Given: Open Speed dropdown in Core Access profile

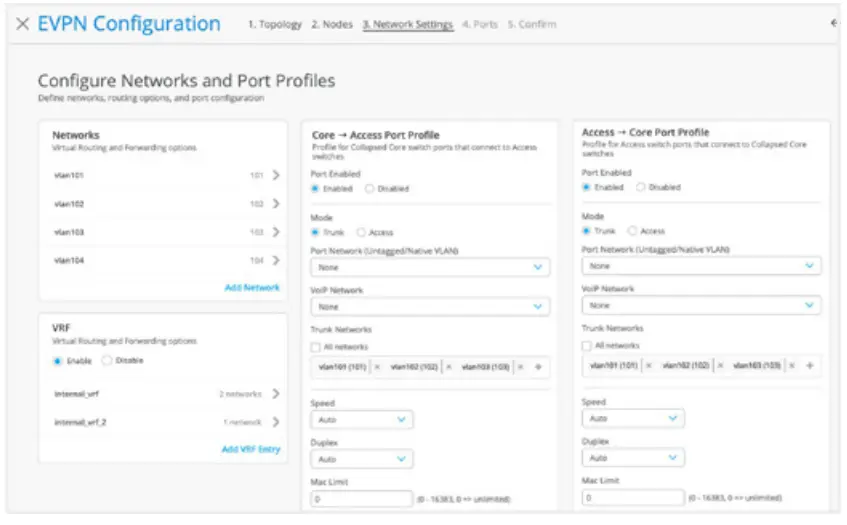Looking at the screenshot, I should pos(362,421).
